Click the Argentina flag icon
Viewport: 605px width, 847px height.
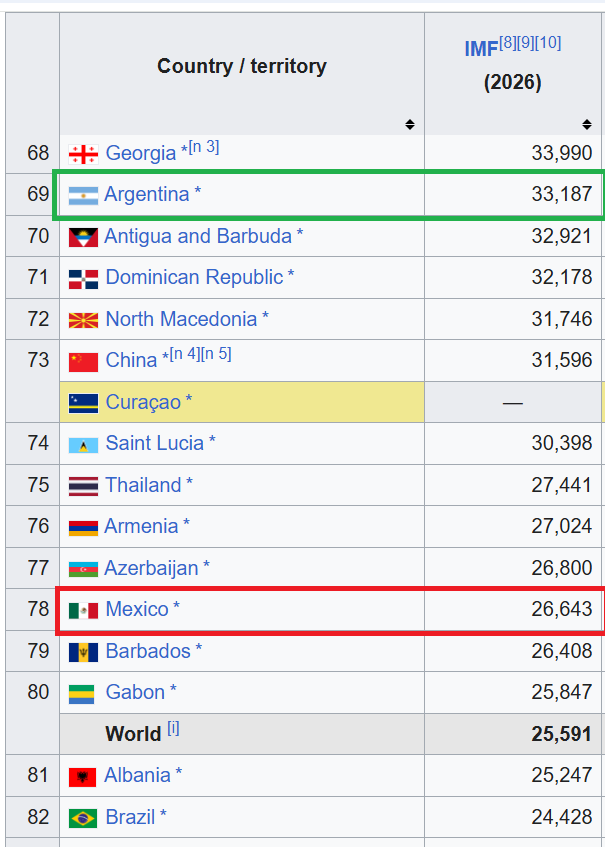pos(83,196)
